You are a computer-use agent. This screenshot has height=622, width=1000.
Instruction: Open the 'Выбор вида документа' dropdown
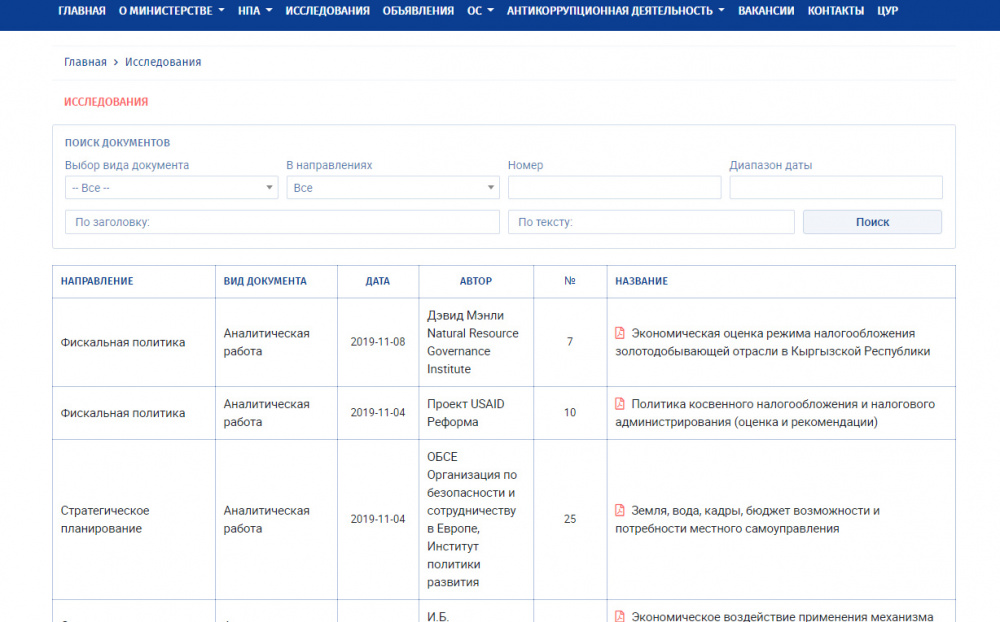click(x=171, y=188)
